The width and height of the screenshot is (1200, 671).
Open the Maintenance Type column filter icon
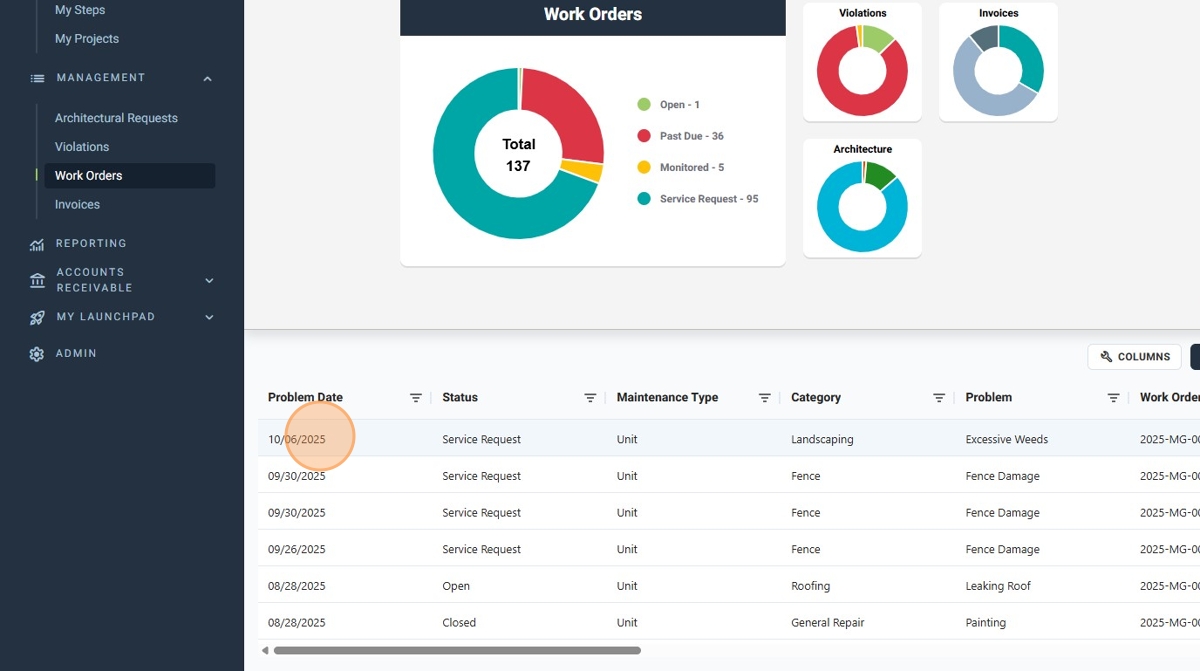[x=765, y=398]
